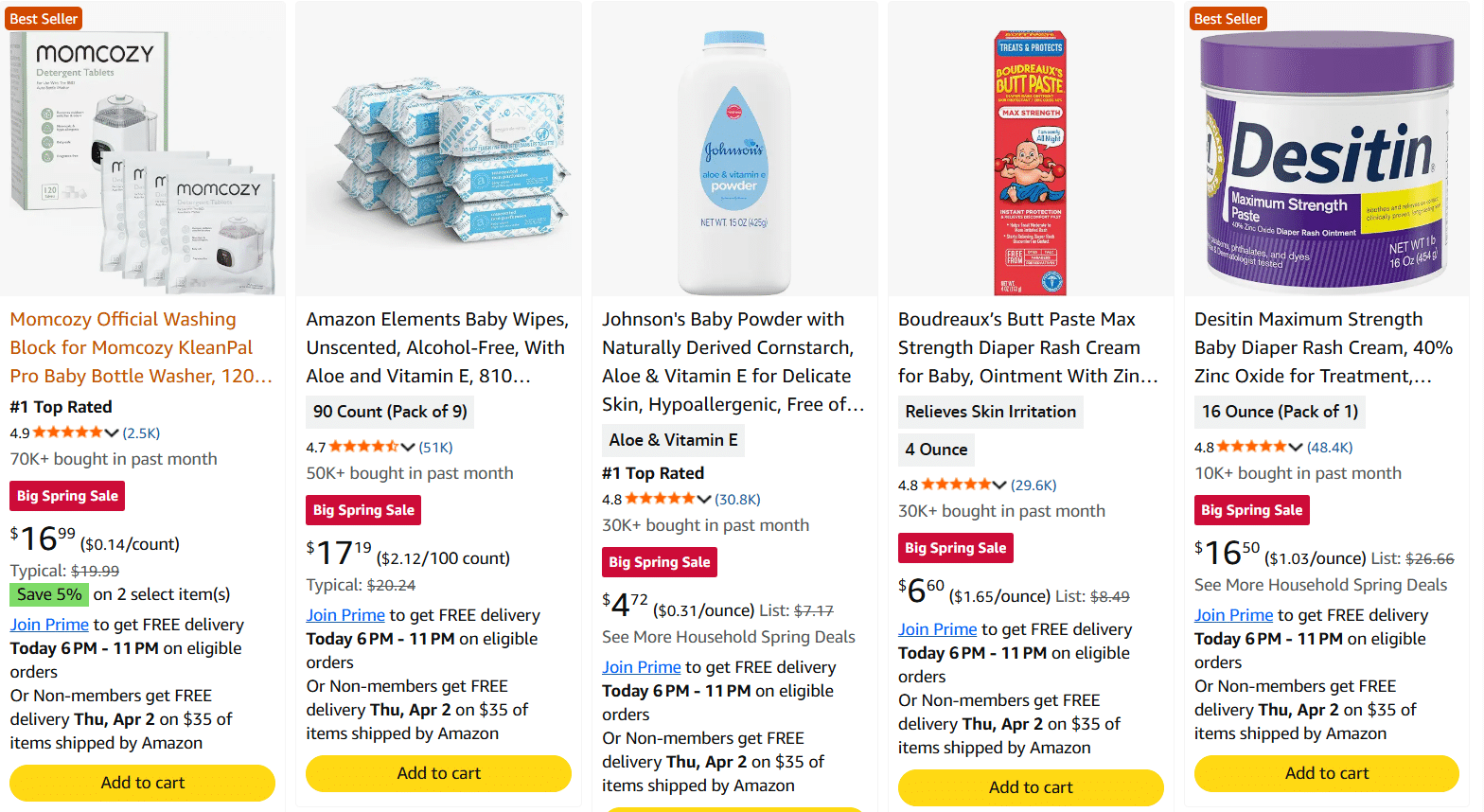1484x812 pixels.
Task: Open the Momcozy product image
Action: tap(143, 161)
